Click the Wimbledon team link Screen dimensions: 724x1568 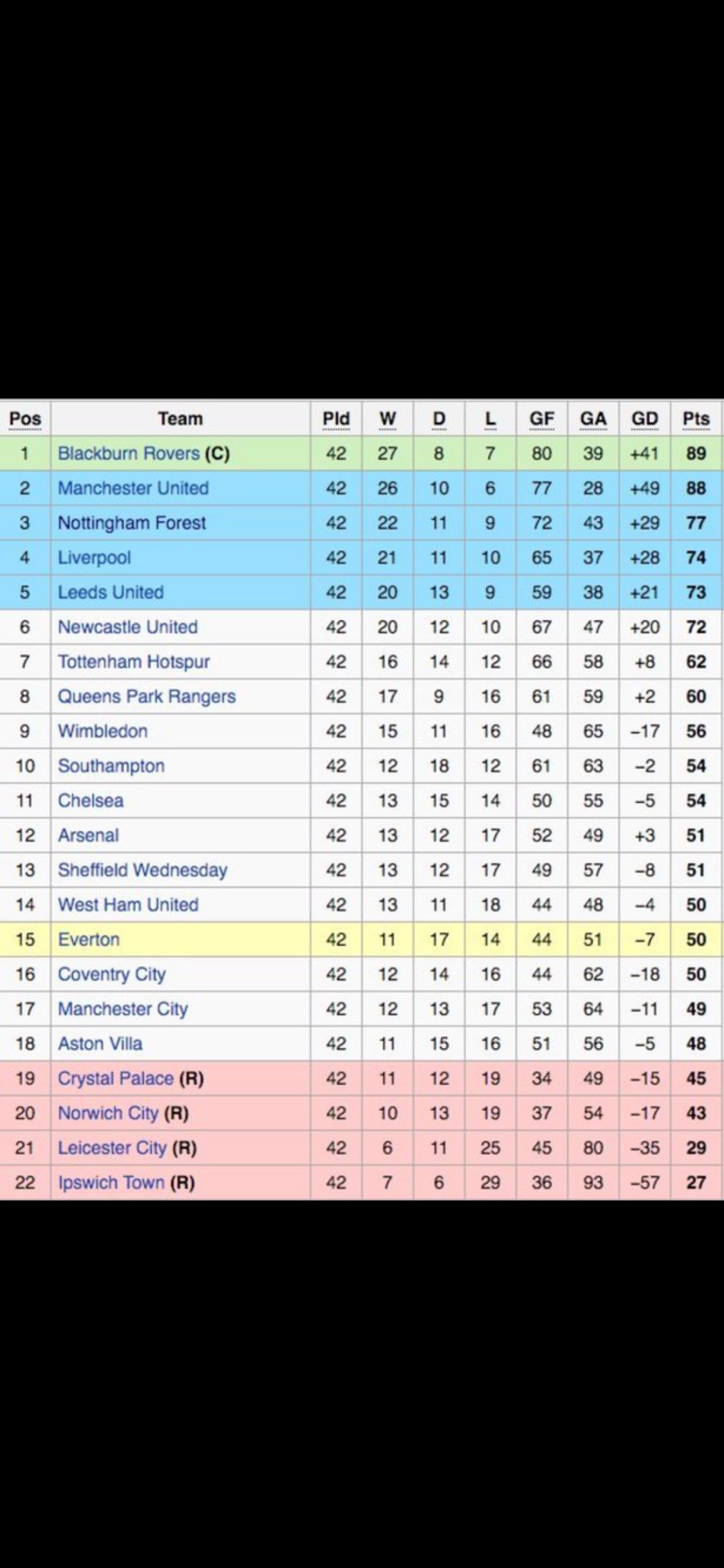pos(102,731)
